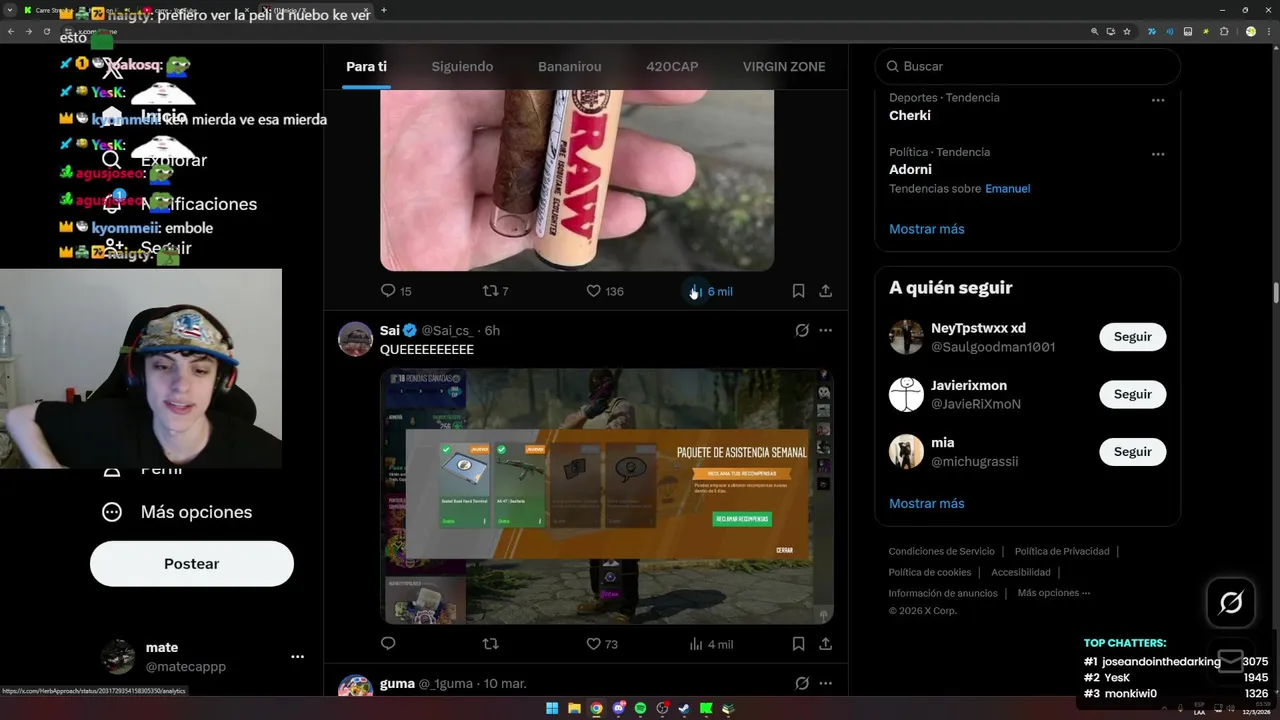The image size is (1280, 720).
Task: Open more options for Adorni trend
Action: [1158, 154]
